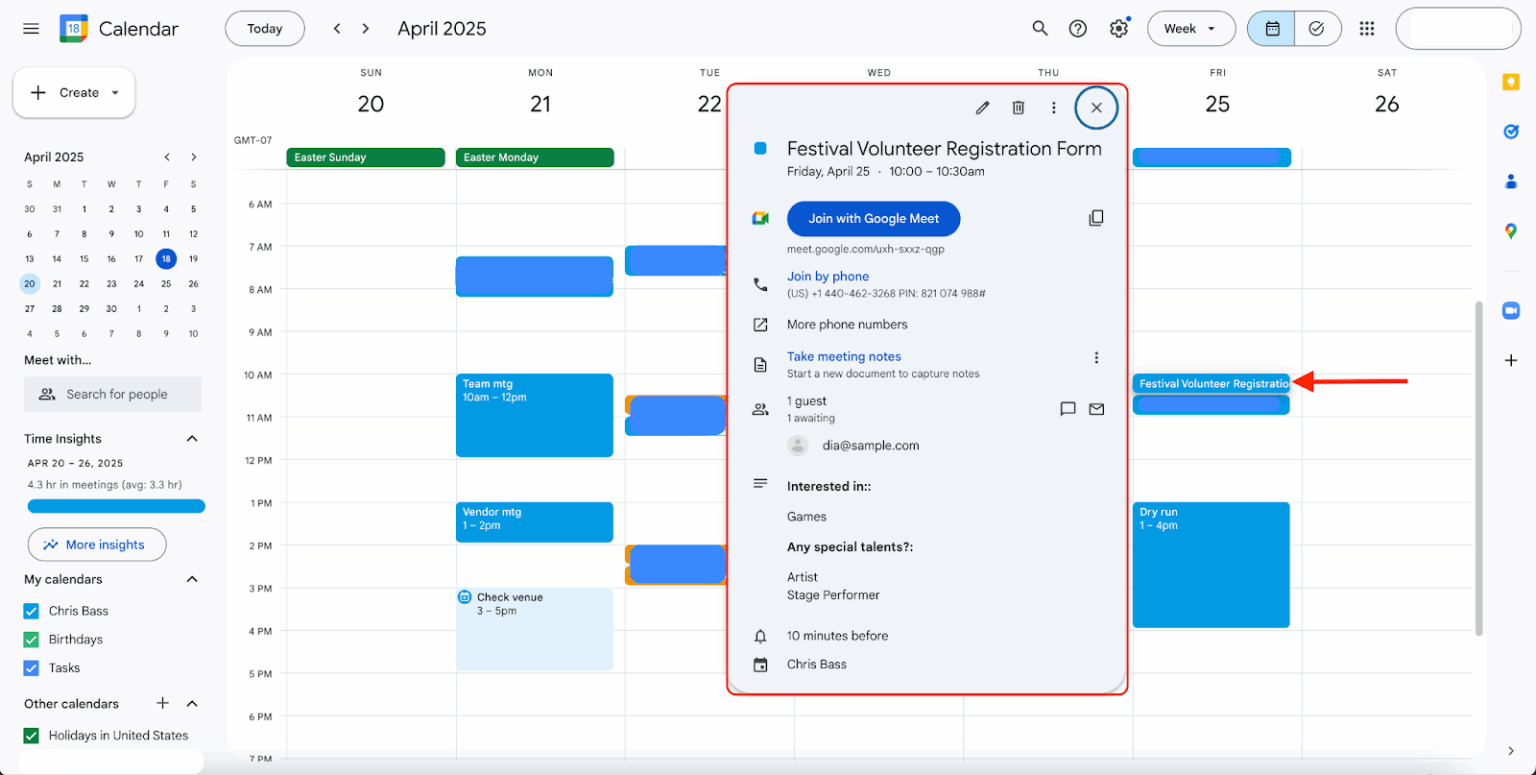Image resolution: width=1536 pixels, height=775 pixels.
Task: Disable Holidays in United States calendar
Action: pyautogui.click(x=31, y=735)
